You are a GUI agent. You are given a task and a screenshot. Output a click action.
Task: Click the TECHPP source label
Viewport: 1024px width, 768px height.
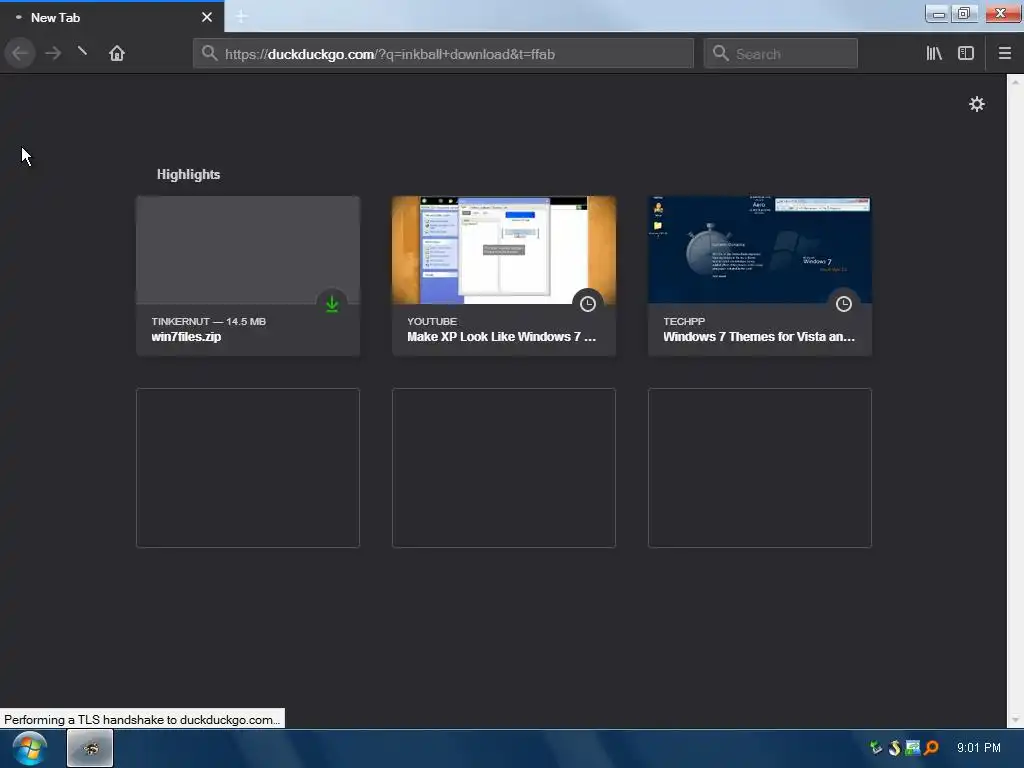[x=684, y=321]
